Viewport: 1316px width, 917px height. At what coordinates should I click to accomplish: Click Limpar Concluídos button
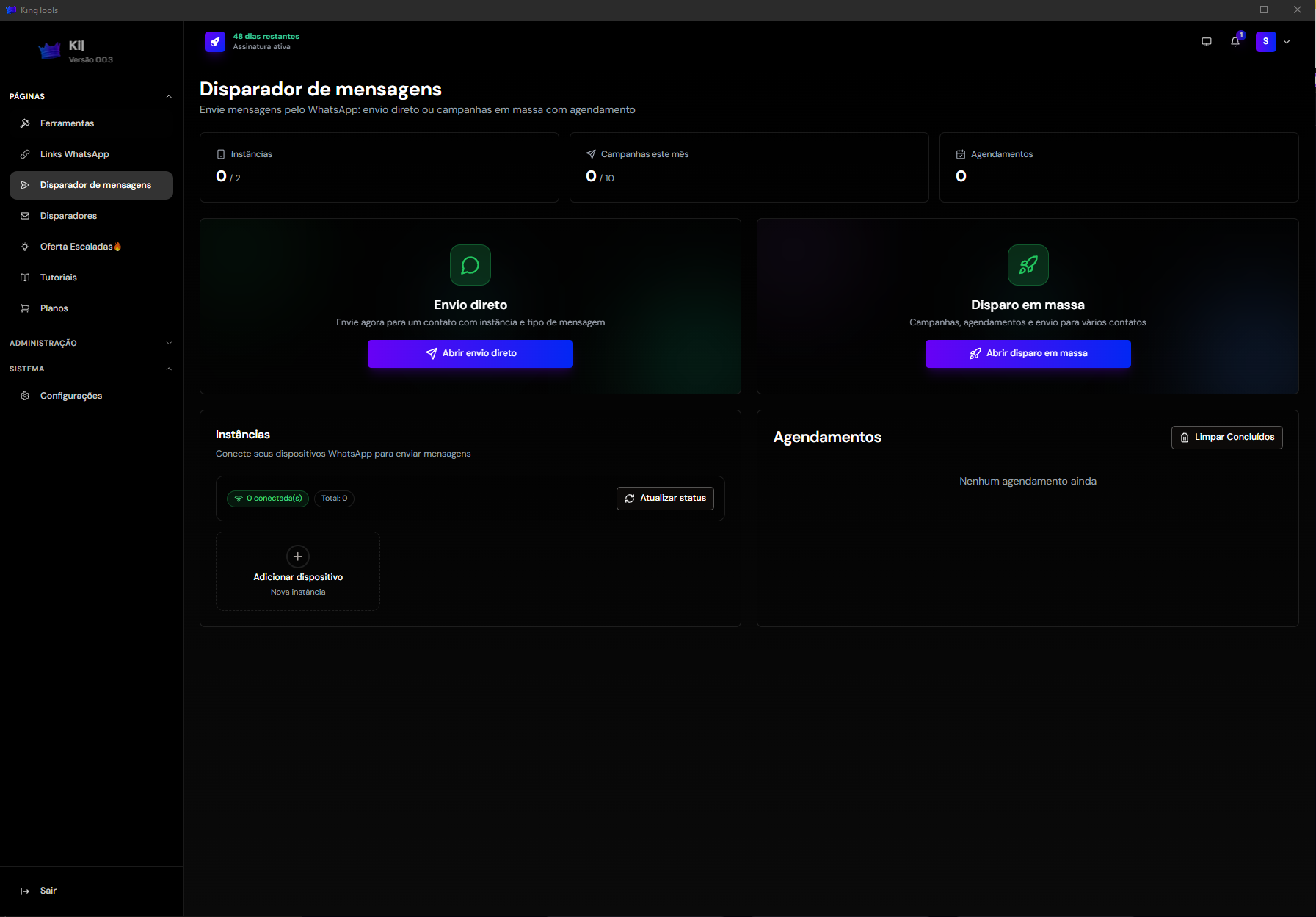[x=1227, y=438]
